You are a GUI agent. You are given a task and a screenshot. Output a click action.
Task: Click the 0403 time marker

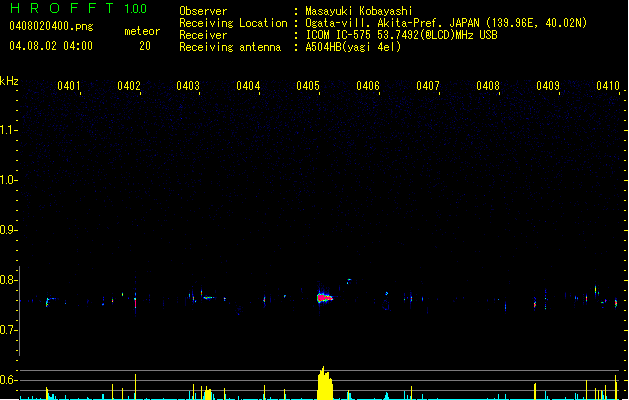pos(188,85)
